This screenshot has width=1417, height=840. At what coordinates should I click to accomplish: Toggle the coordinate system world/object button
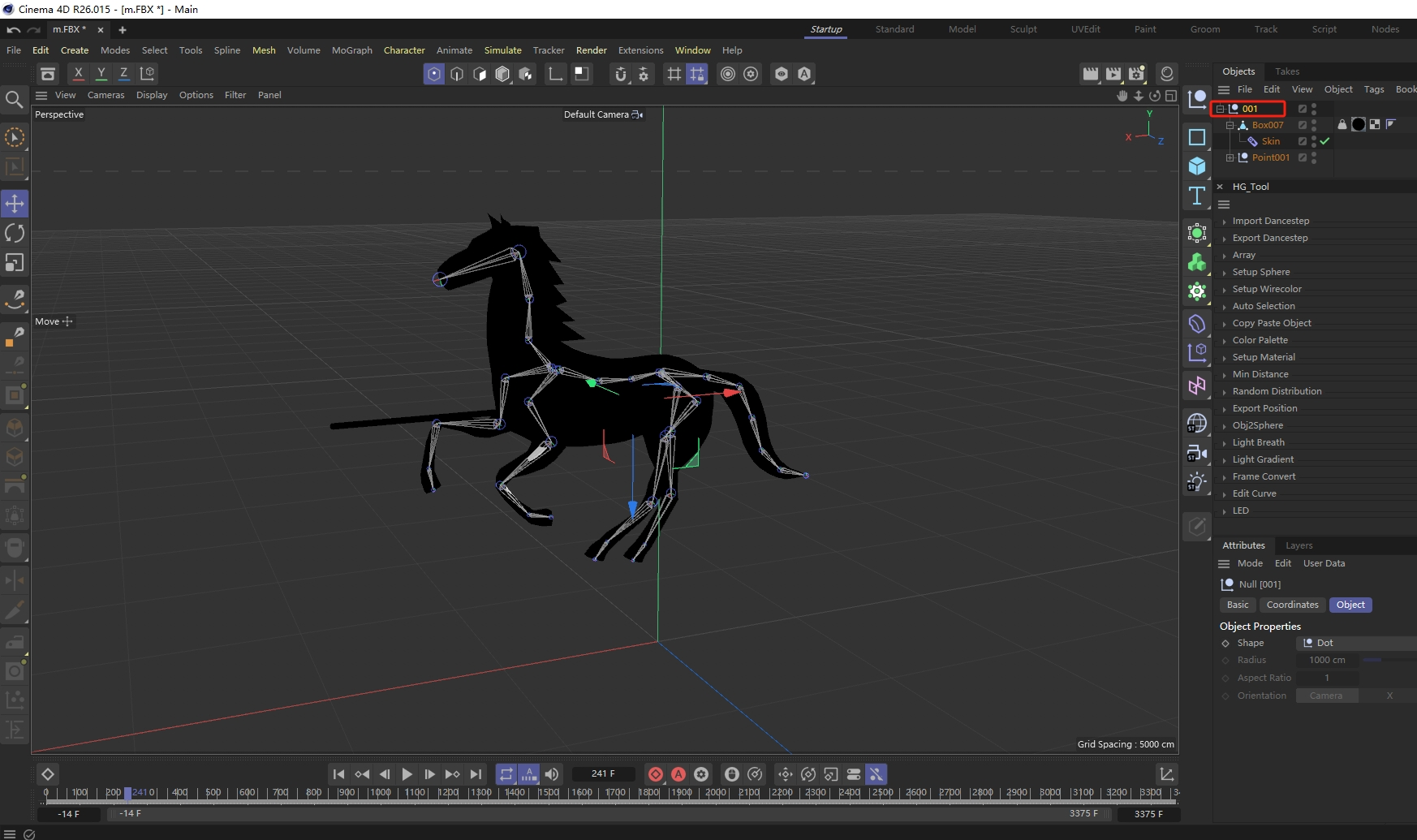147,73
